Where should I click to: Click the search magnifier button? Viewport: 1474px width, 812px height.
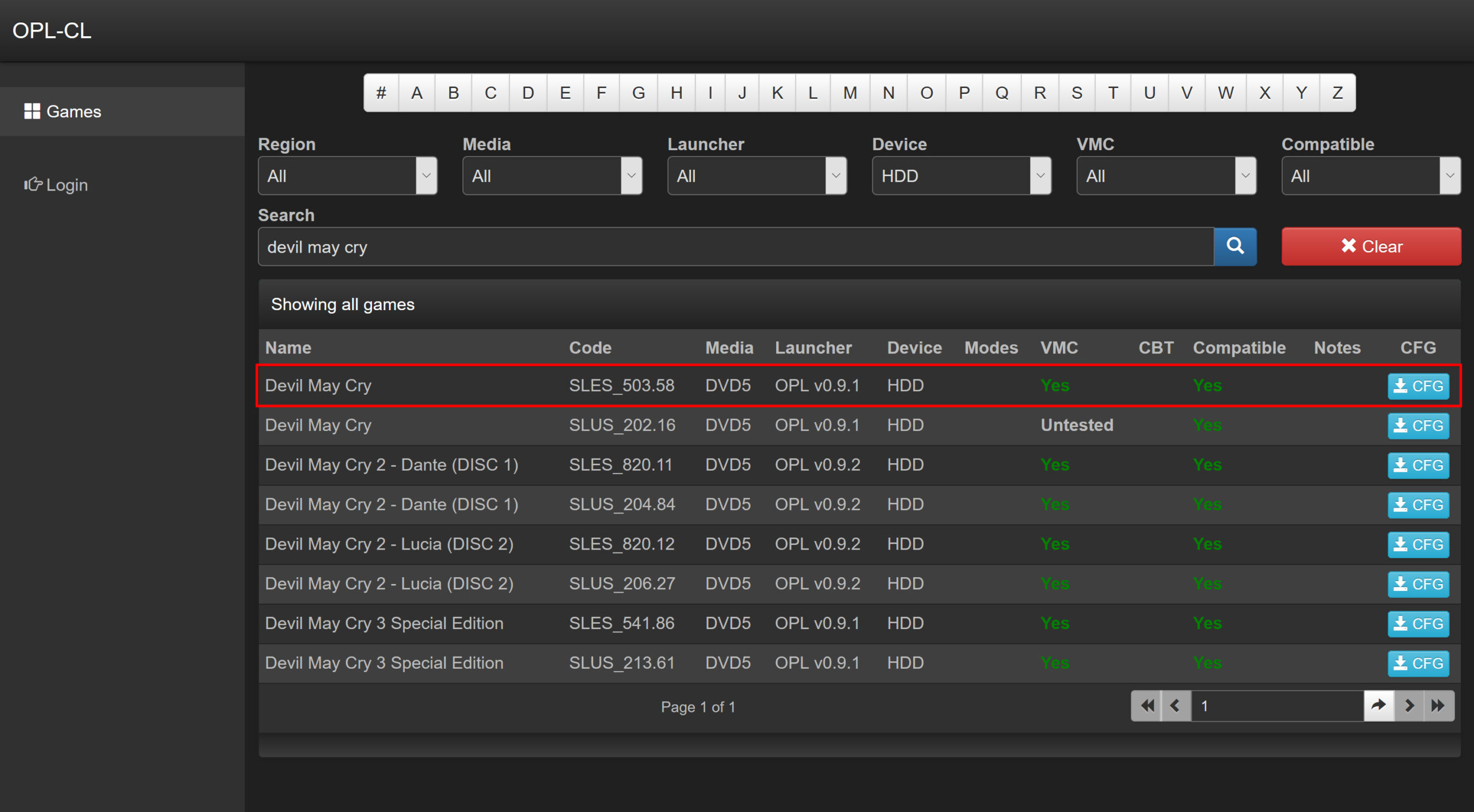pyautogui.click(x=1234, y=246)
